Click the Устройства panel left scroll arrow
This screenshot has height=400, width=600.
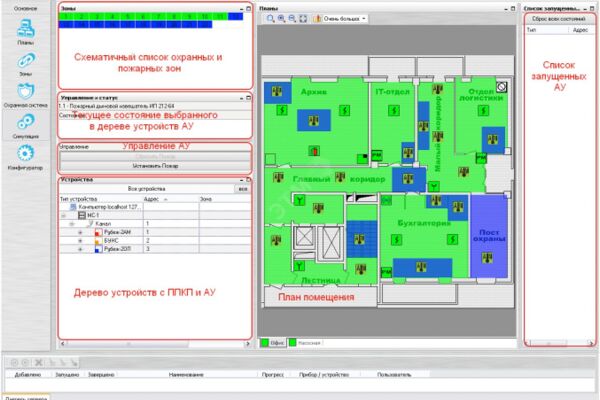tap(63, 344)
